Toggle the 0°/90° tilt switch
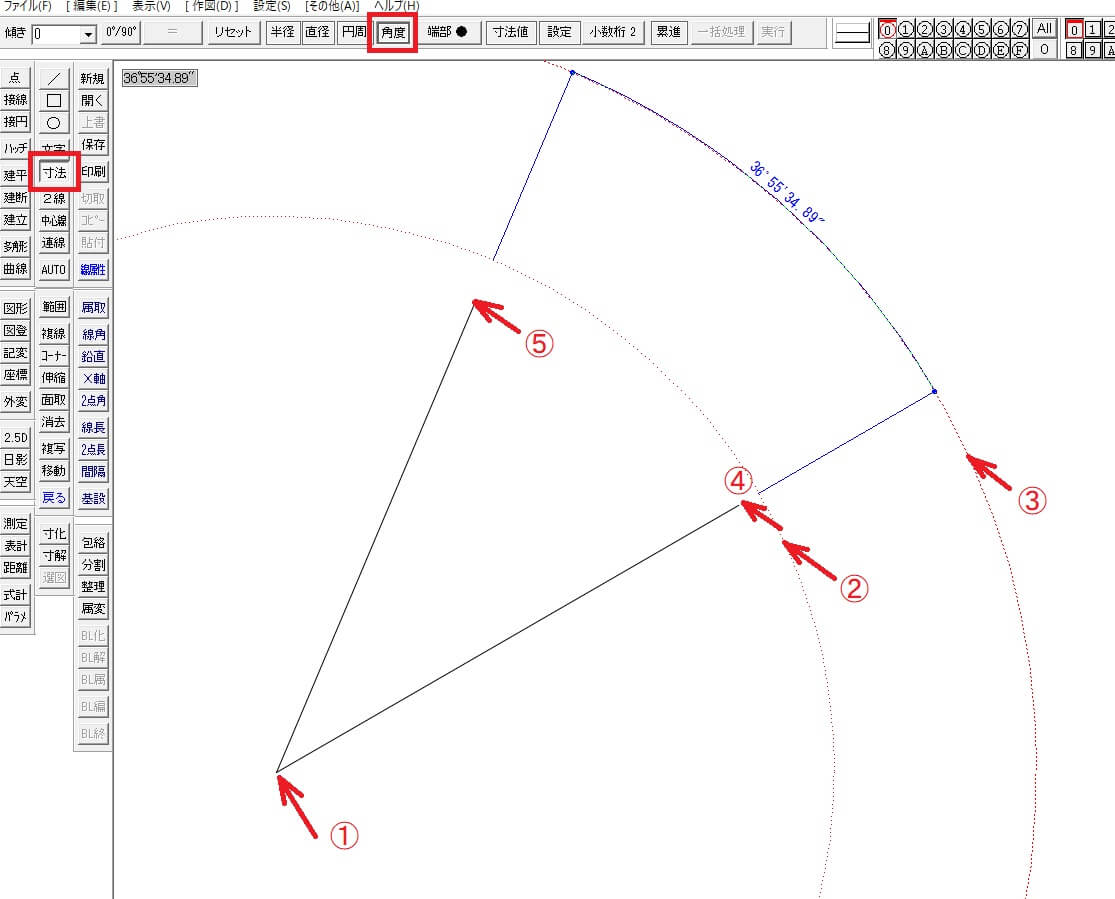This screenshot has width=1115, height=899. coord(120,32)
